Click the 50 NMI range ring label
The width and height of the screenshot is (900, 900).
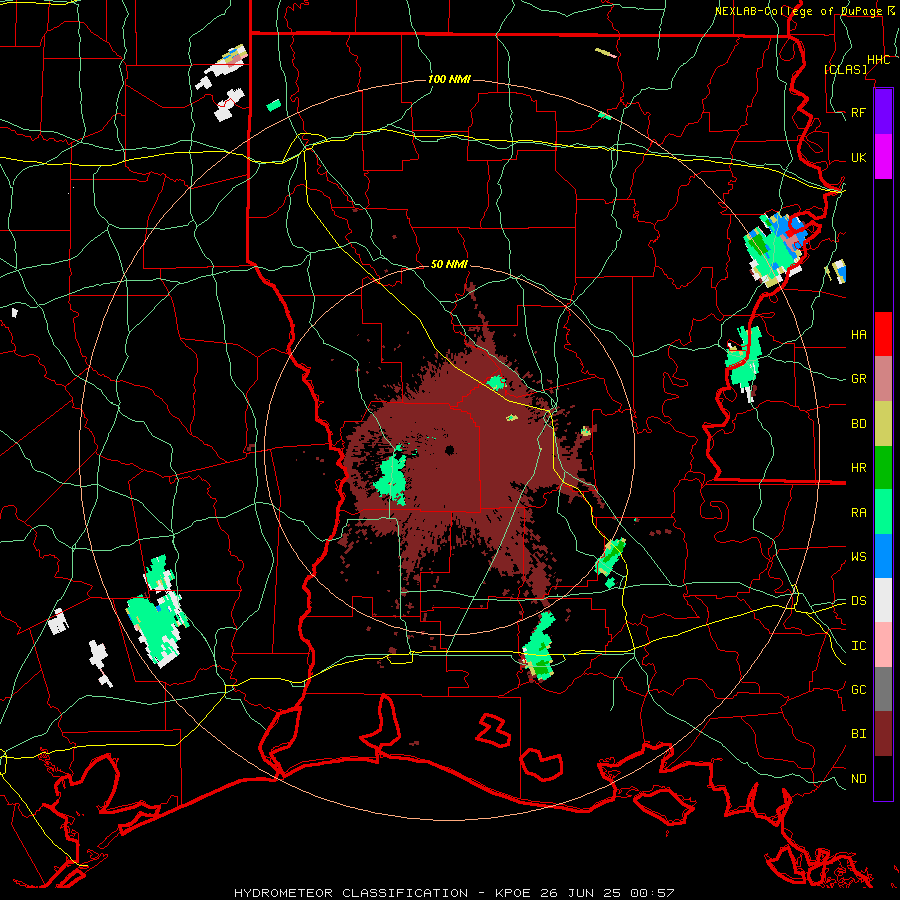point(449,264)
